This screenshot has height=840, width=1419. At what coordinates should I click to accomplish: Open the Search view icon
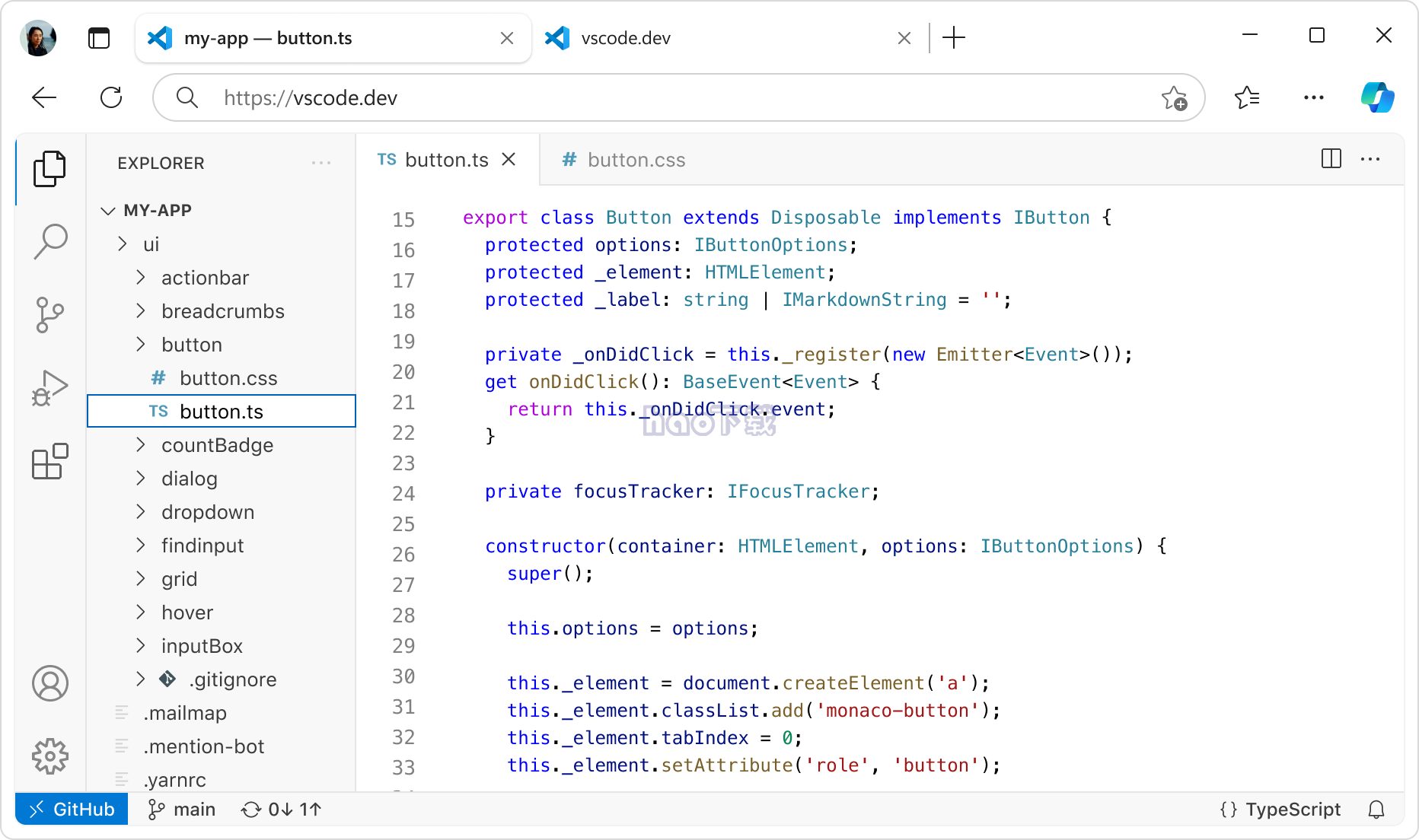coord(50,241)
